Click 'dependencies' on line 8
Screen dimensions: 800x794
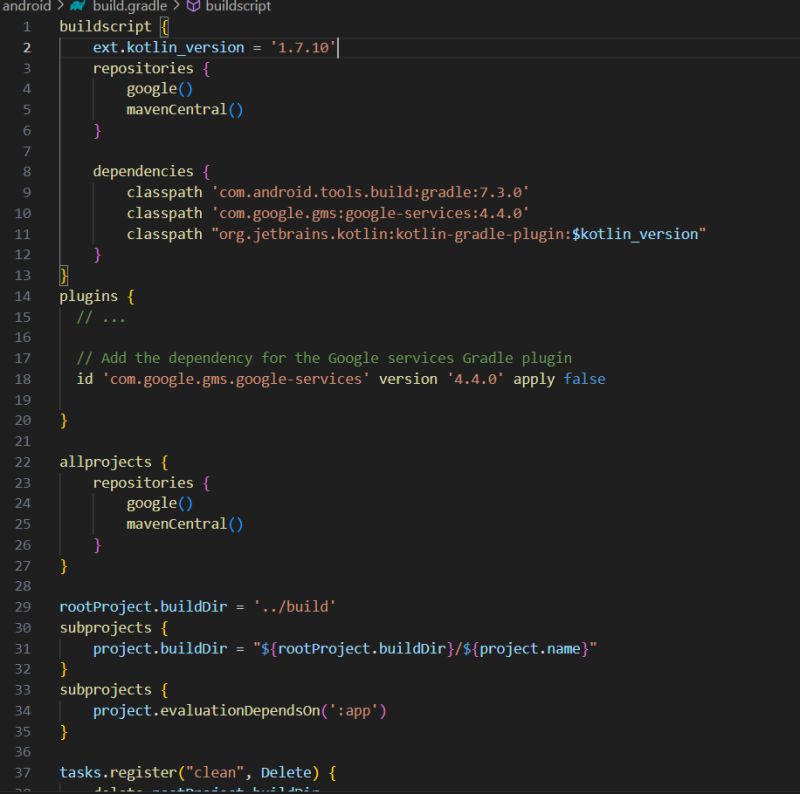pyautogui.click(x=143, y=172)
